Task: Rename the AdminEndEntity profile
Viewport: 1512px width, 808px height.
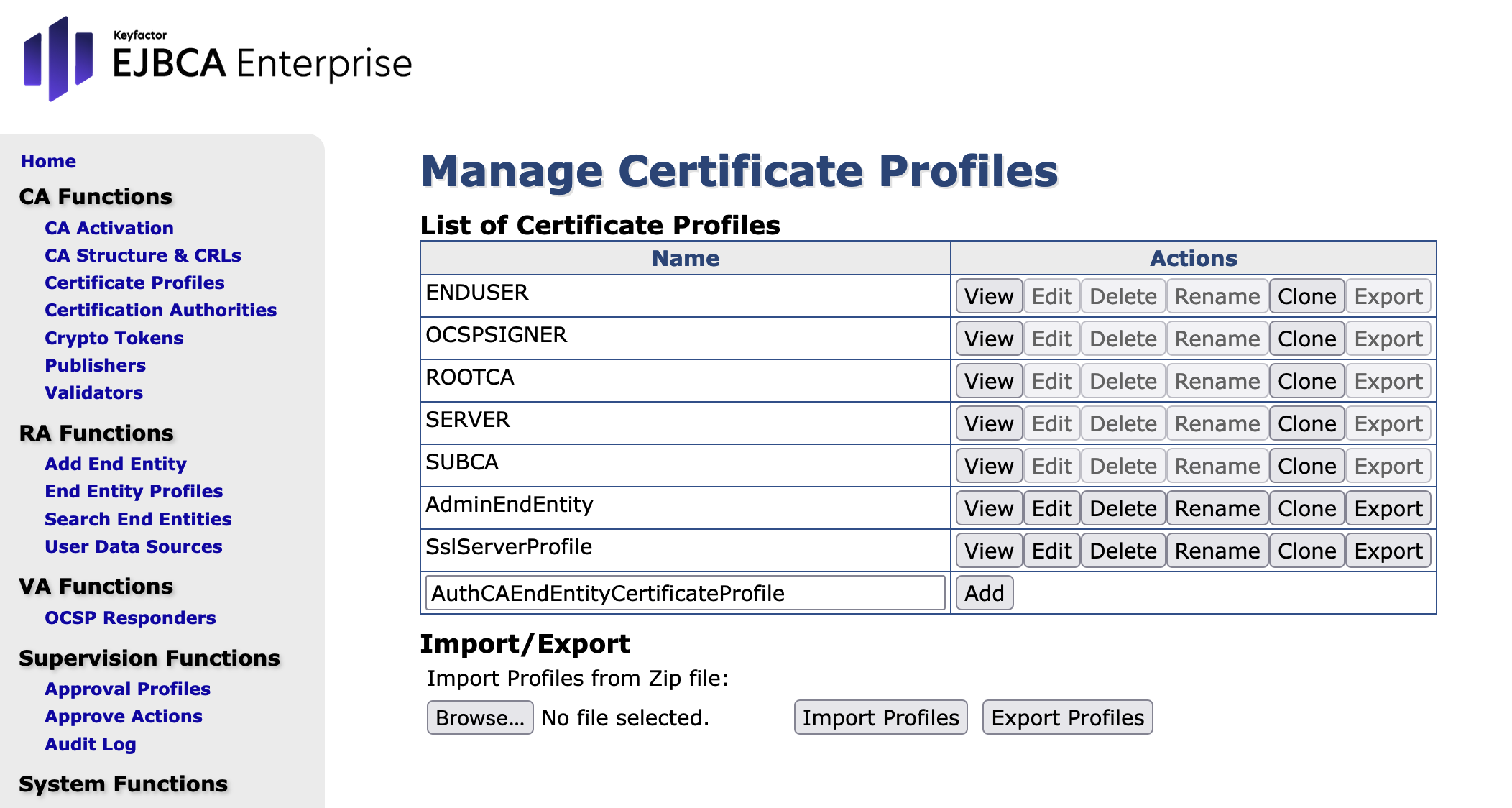Action: pos(1217,508)
